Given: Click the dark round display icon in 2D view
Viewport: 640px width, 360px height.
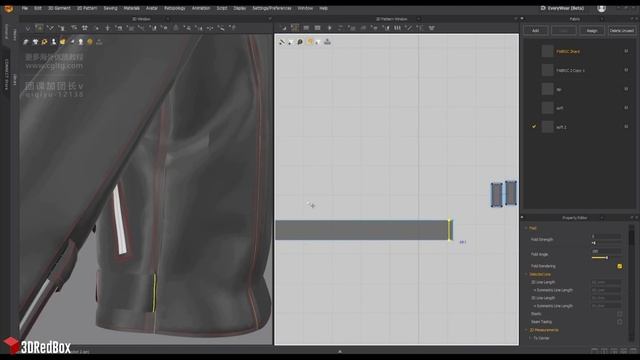Looking at the screenshot, I should (x=300, y=42).
